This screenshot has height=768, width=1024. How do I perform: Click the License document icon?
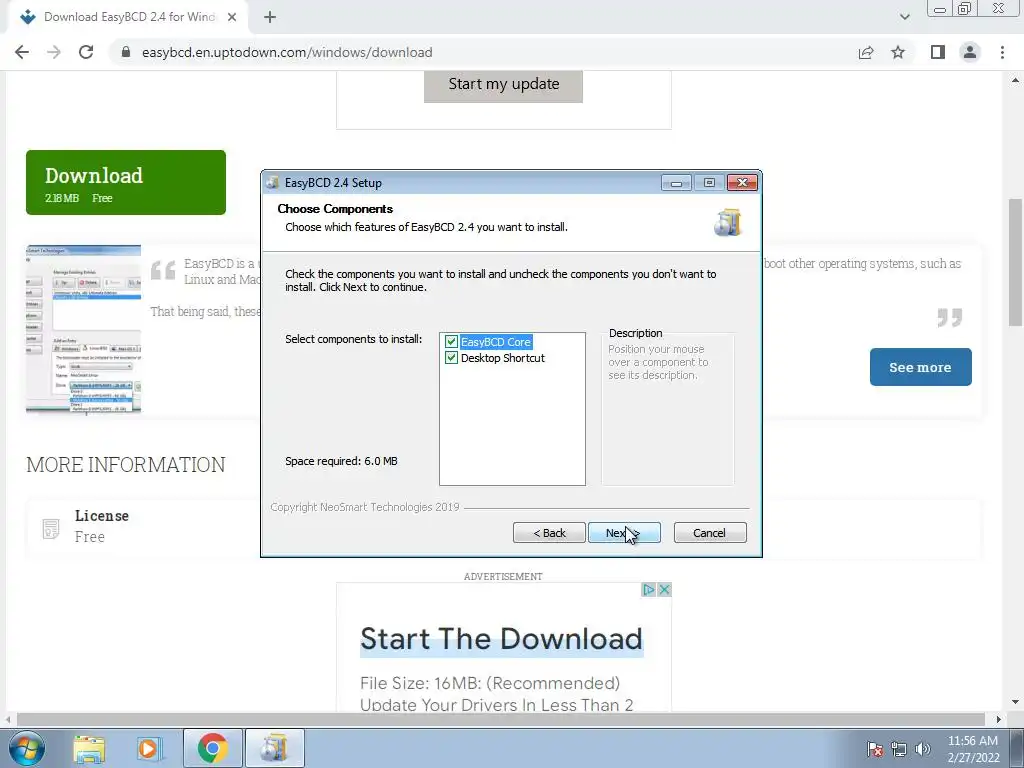pos(51,528)
